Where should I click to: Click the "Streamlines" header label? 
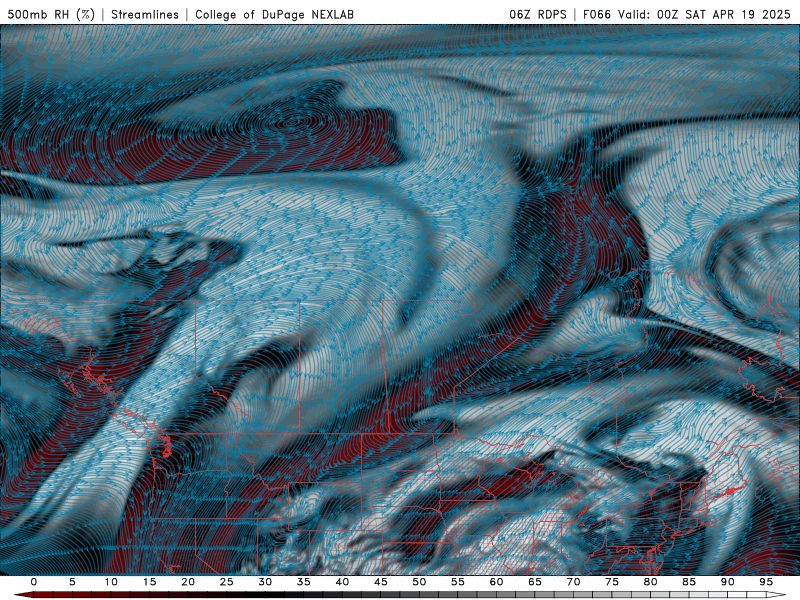click(145, 15)
